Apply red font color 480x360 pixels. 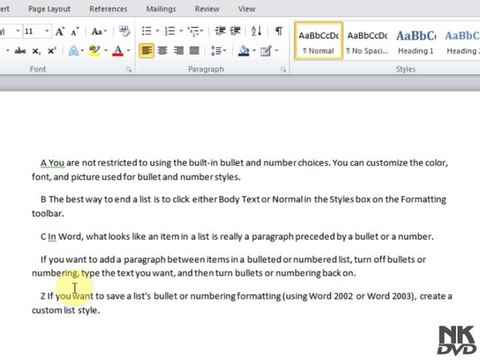point(118,51)
